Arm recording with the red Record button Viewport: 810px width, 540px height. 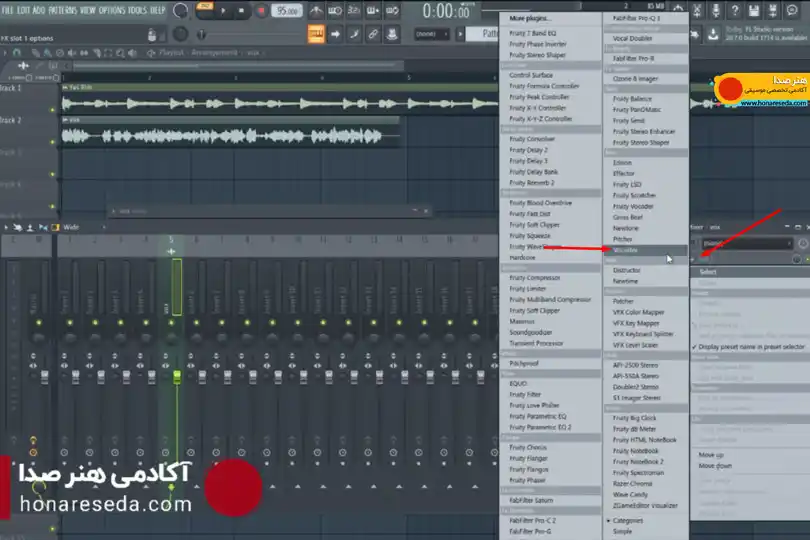coord(261,10)
